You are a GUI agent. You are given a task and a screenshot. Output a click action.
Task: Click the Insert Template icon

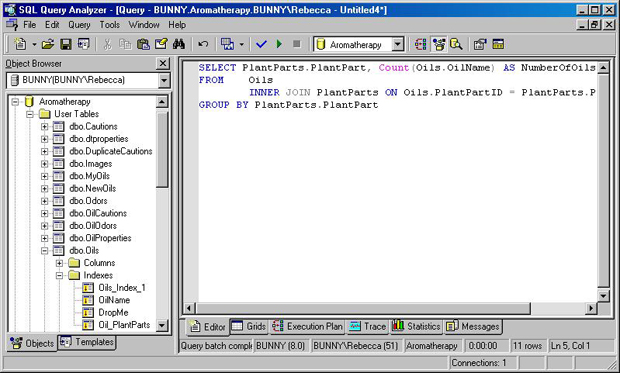click(83, 44)
